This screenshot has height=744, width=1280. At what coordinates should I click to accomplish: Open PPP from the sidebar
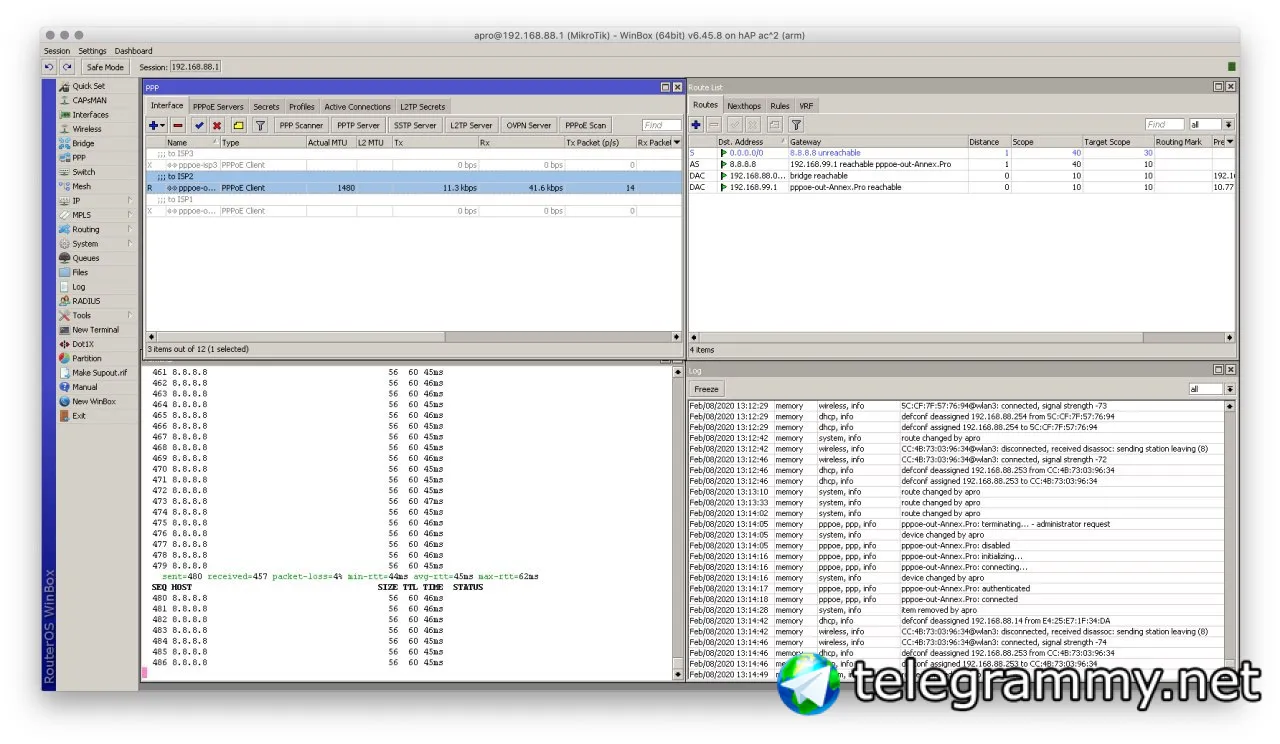[79, 157]
